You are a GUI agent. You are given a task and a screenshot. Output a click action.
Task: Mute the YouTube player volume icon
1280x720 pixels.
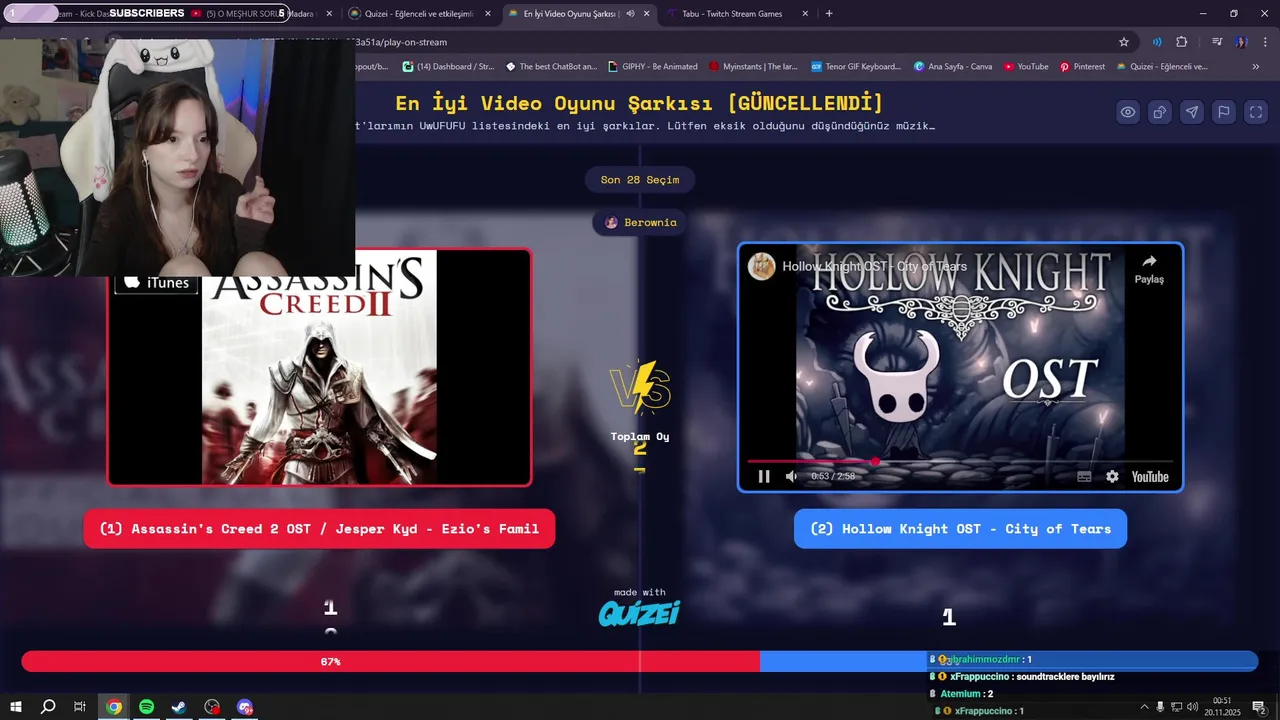click(791, 477)
